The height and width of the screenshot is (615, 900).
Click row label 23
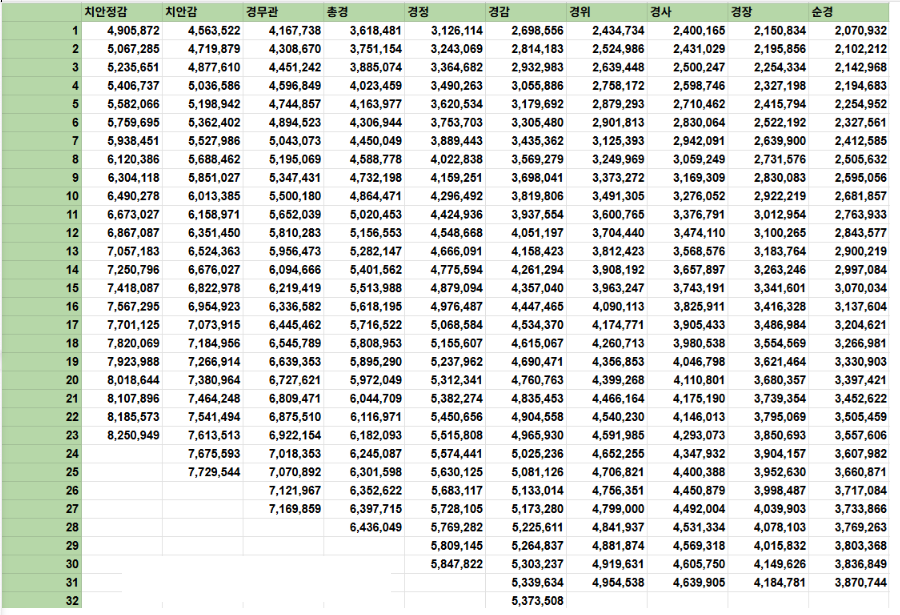click(72, 435)
